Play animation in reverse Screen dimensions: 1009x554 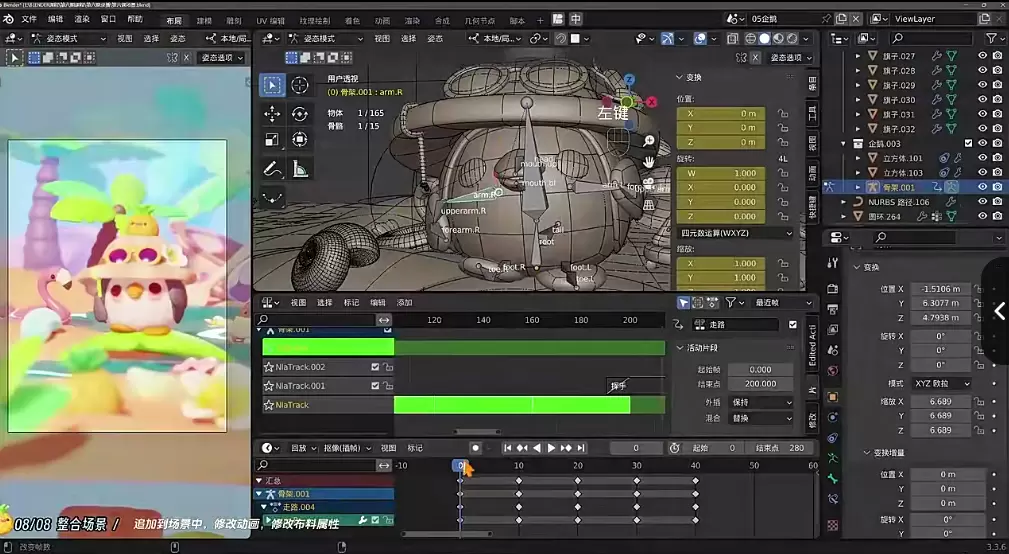pyautogui.click(x=537, y=448)
